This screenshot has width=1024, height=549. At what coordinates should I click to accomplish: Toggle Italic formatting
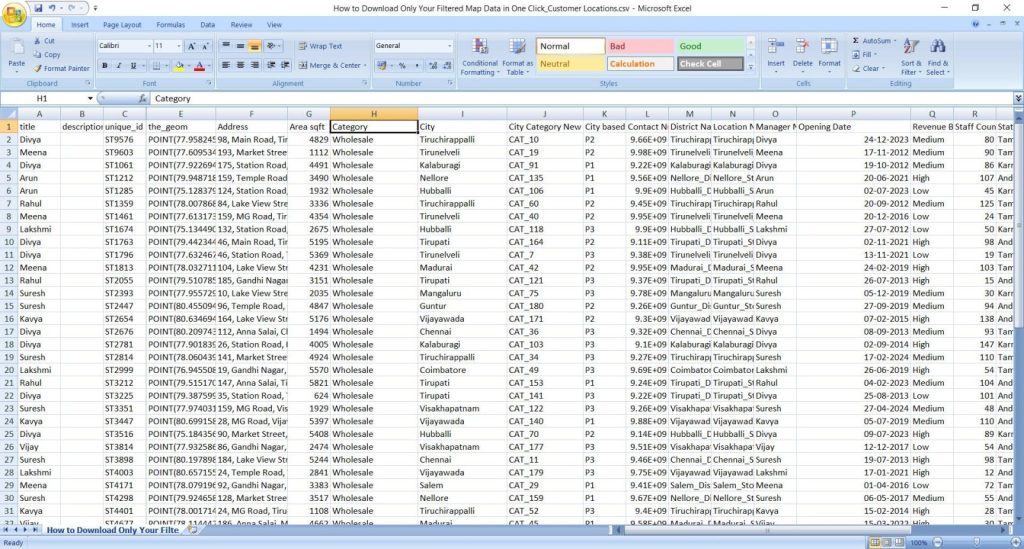[119, 66]
